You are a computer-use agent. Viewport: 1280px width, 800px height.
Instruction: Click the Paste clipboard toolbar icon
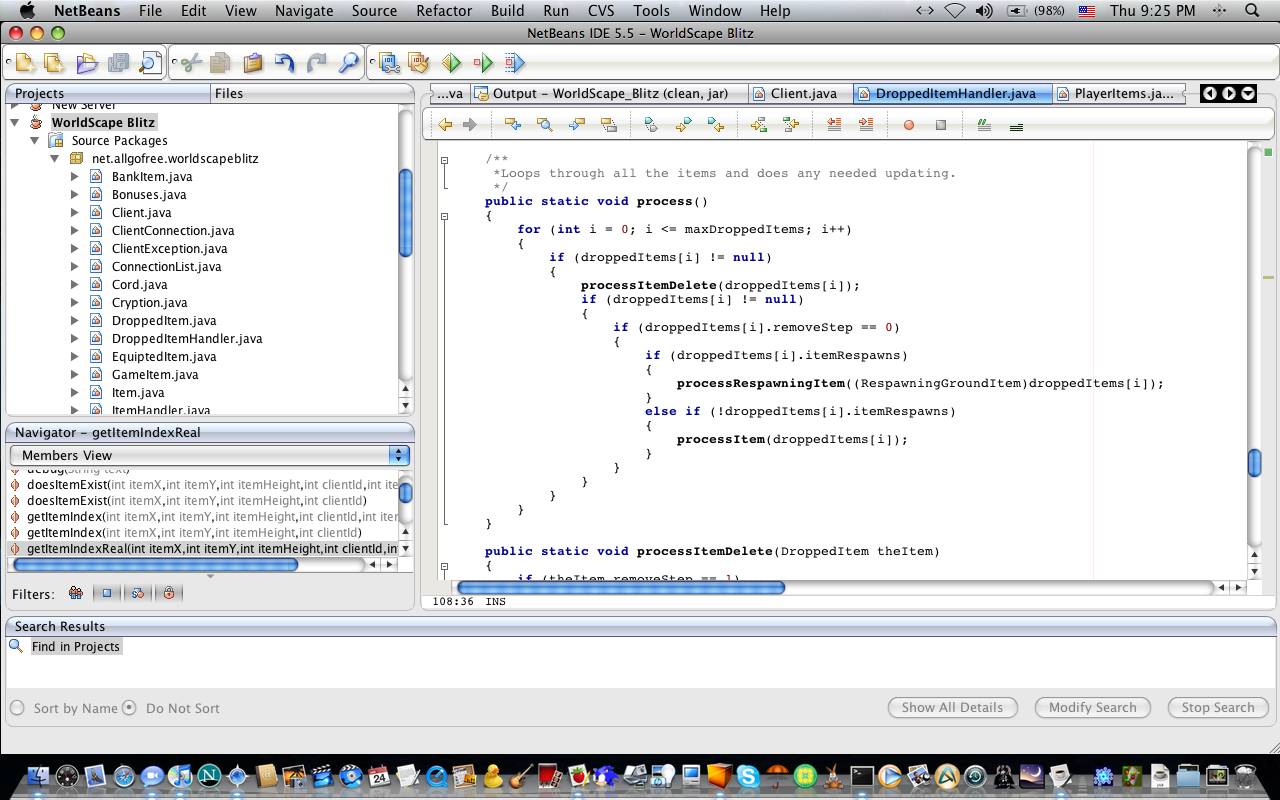253,63
